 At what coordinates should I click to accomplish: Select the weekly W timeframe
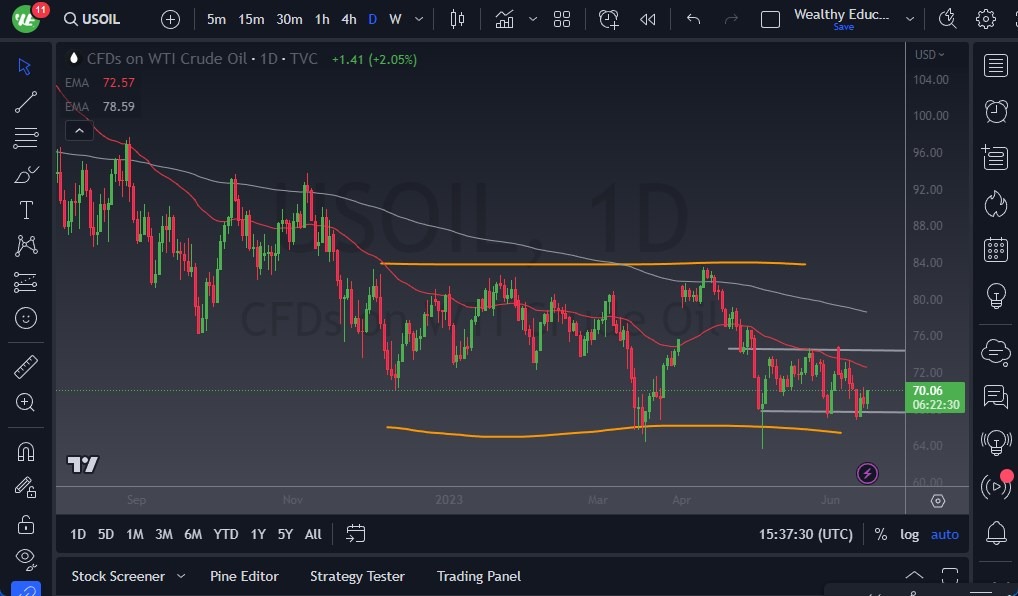point(395,19)
